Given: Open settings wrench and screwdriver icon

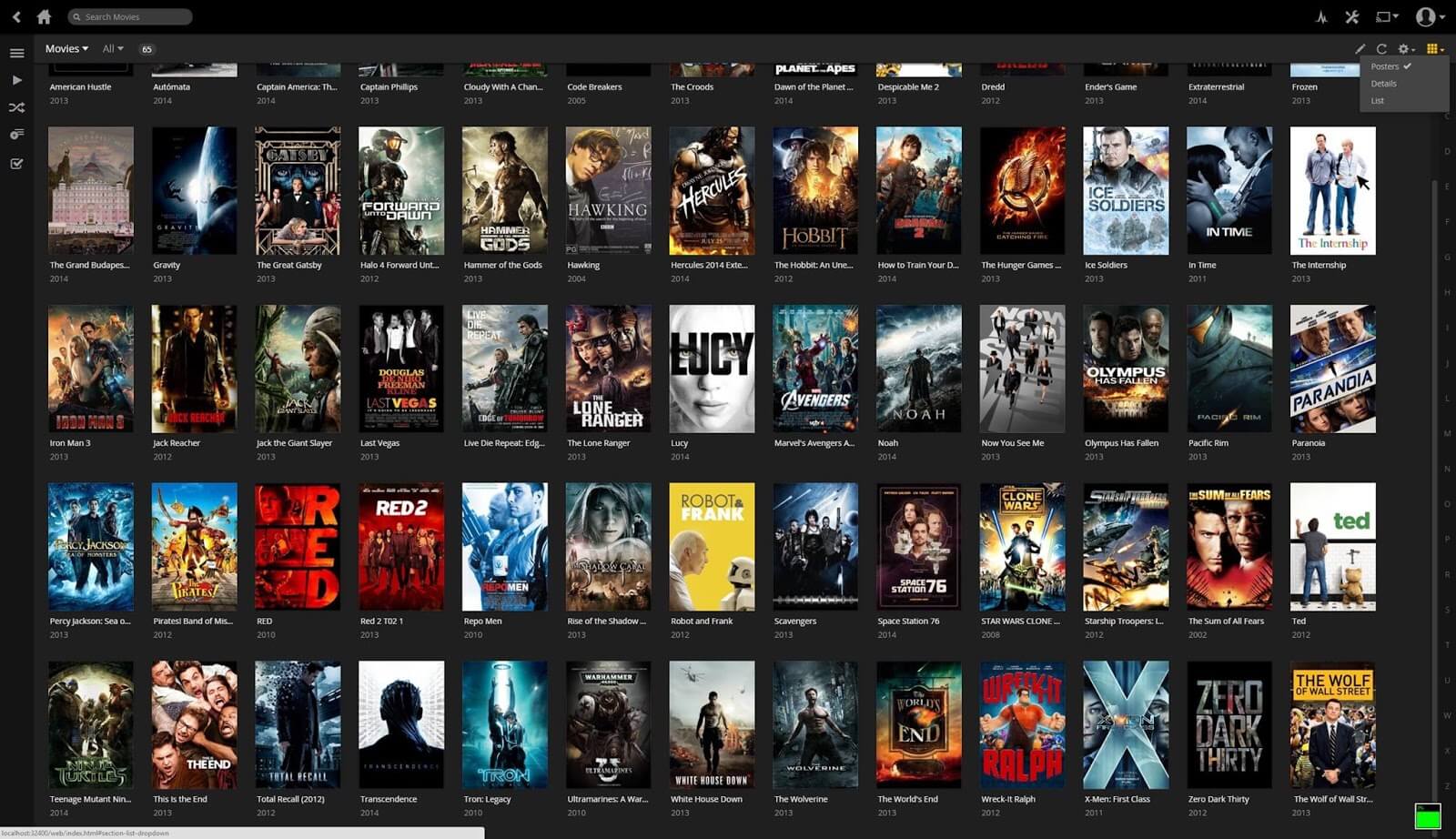Looking at the screenshot, I should pos(1352,16).
